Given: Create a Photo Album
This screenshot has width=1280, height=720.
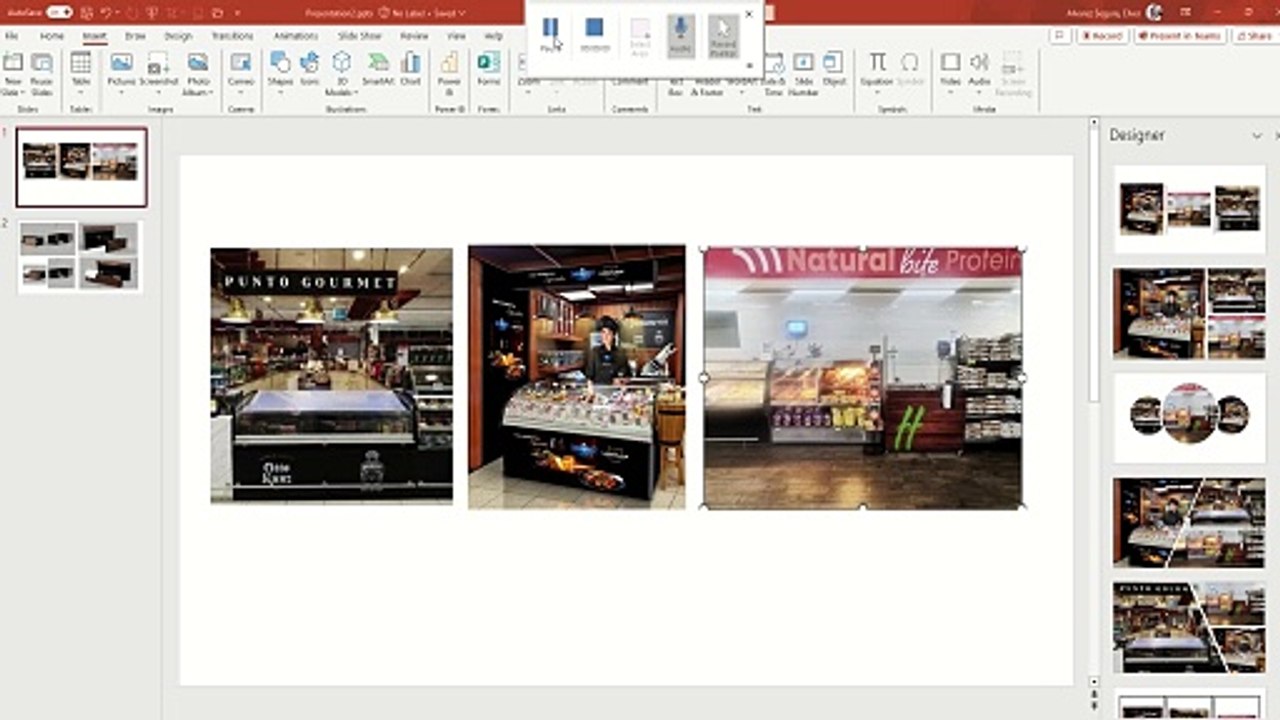Looking at the screenshot, I should (197, 74).
